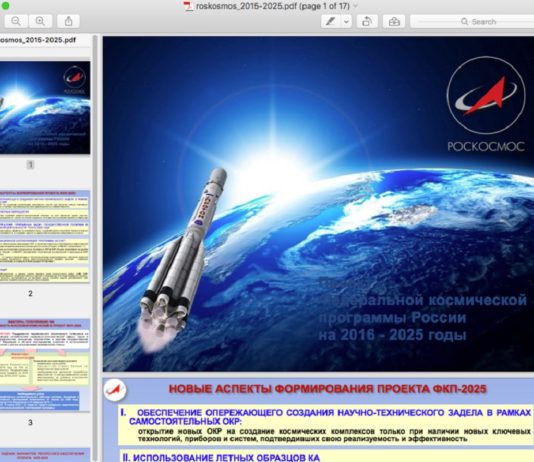Viewport: 534px width, 462px height.
Task: Click the green full-screen window button
Action: pyautogui.click(x=5, y=6)
